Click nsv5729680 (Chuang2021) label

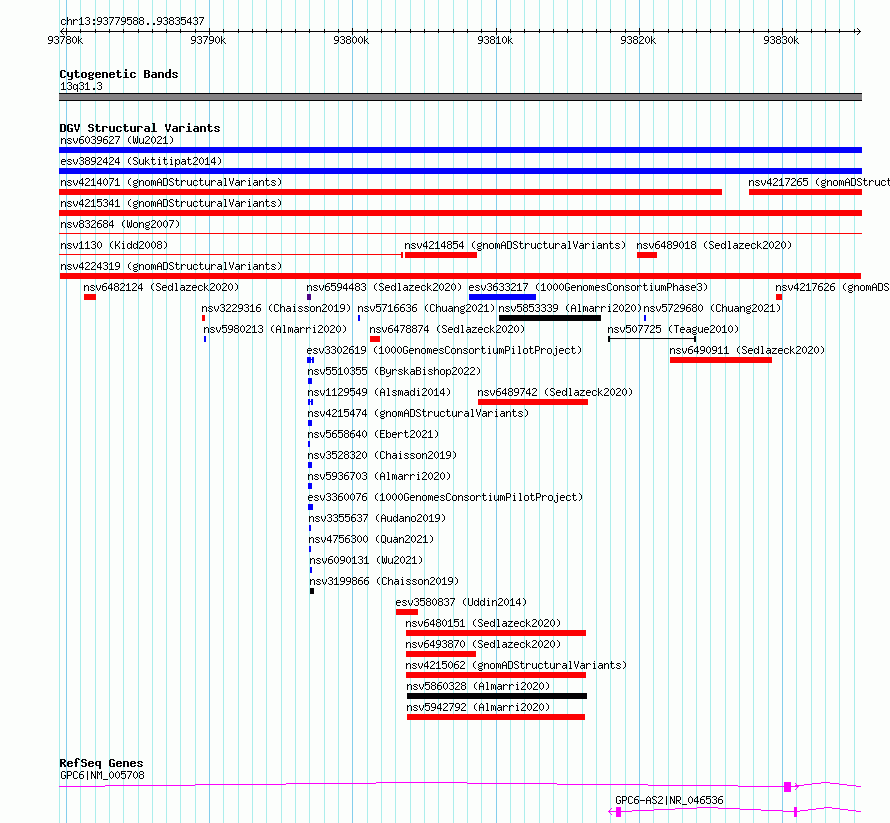712,308
